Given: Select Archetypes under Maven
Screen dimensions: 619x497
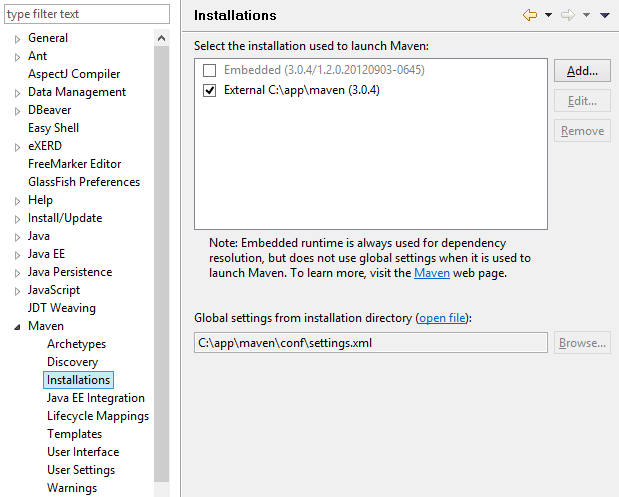Looking at the screenshot, I should pyautogui.click(x=76, y=344).
